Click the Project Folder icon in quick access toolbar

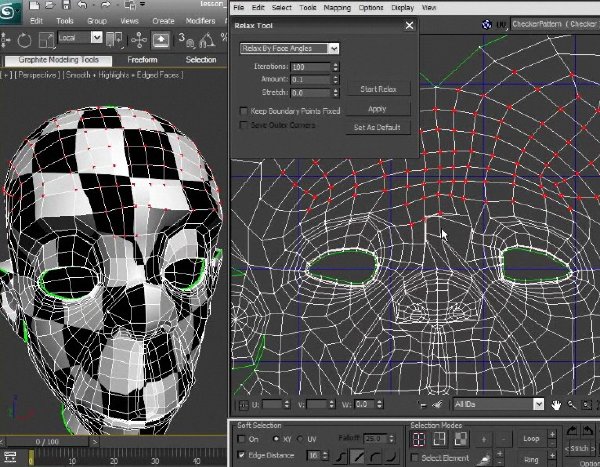tap(130, 5)
